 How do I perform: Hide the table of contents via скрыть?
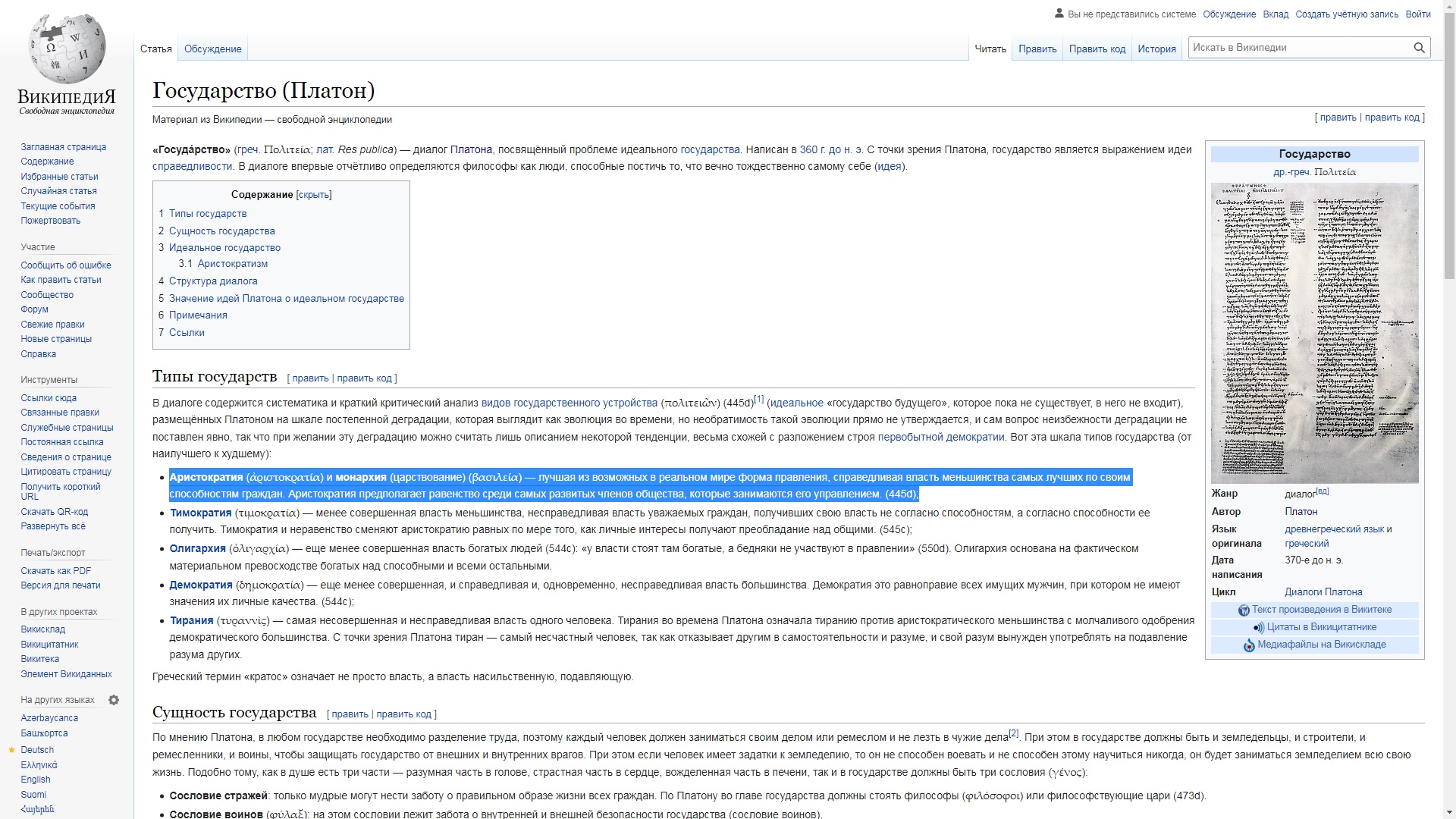(314, 195)
